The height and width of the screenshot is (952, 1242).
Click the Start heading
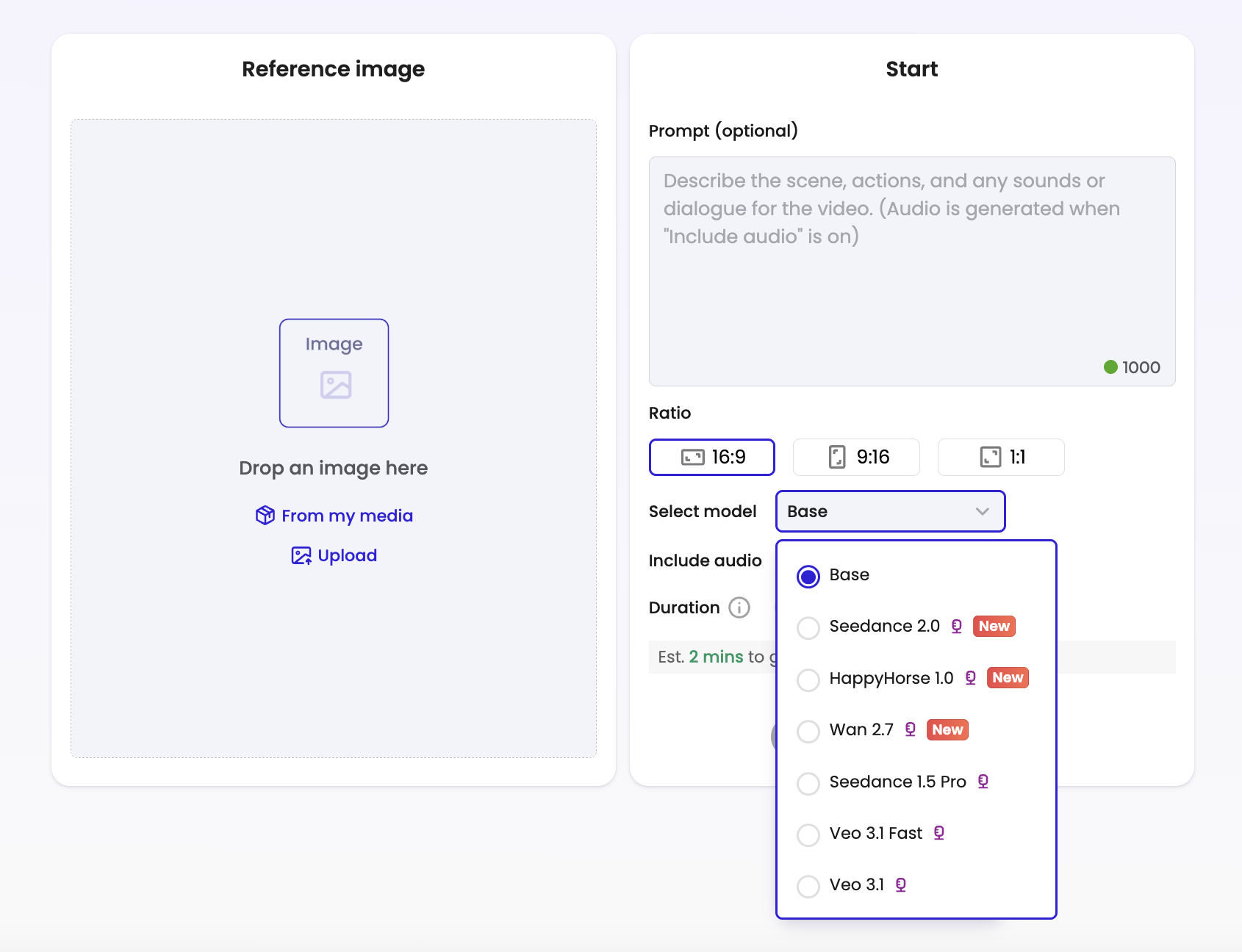coord(912,69)
